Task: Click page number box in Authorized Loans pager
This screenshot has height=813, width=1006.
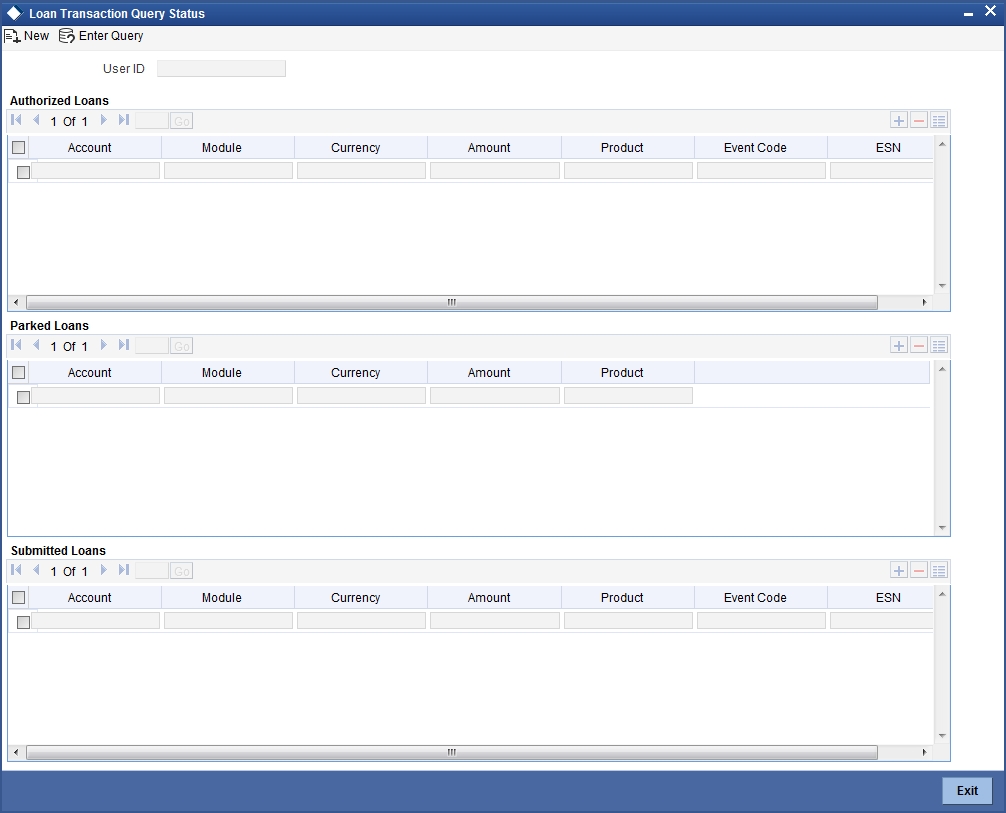Action: click(152, 121)
